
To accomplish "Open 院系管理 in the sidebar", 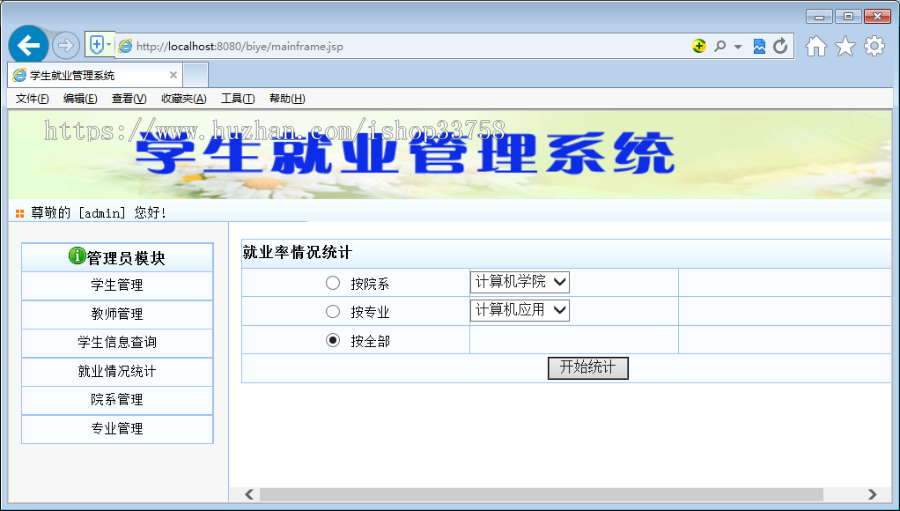I will pyautogui.click(x=117, y=400).
